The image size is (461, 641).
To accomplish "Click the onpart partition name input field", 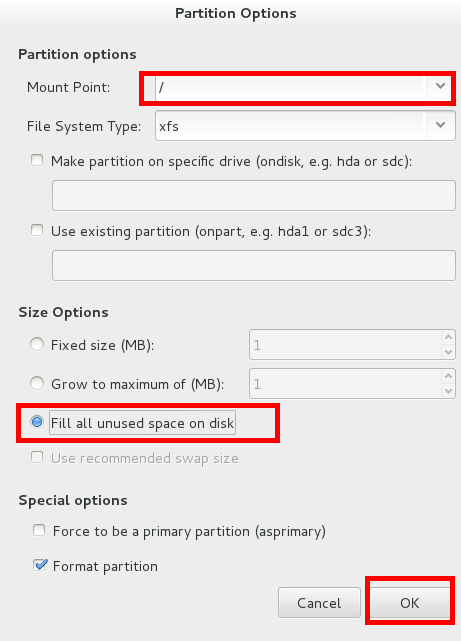I will pos(254,265).
